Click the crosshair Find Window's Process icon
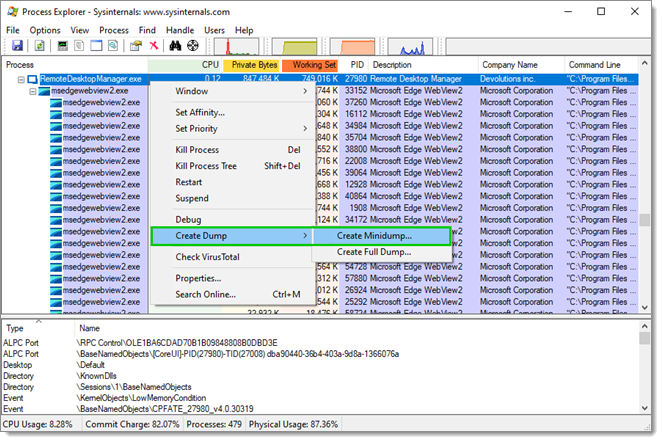662x442 pixels. click(193, 46)
